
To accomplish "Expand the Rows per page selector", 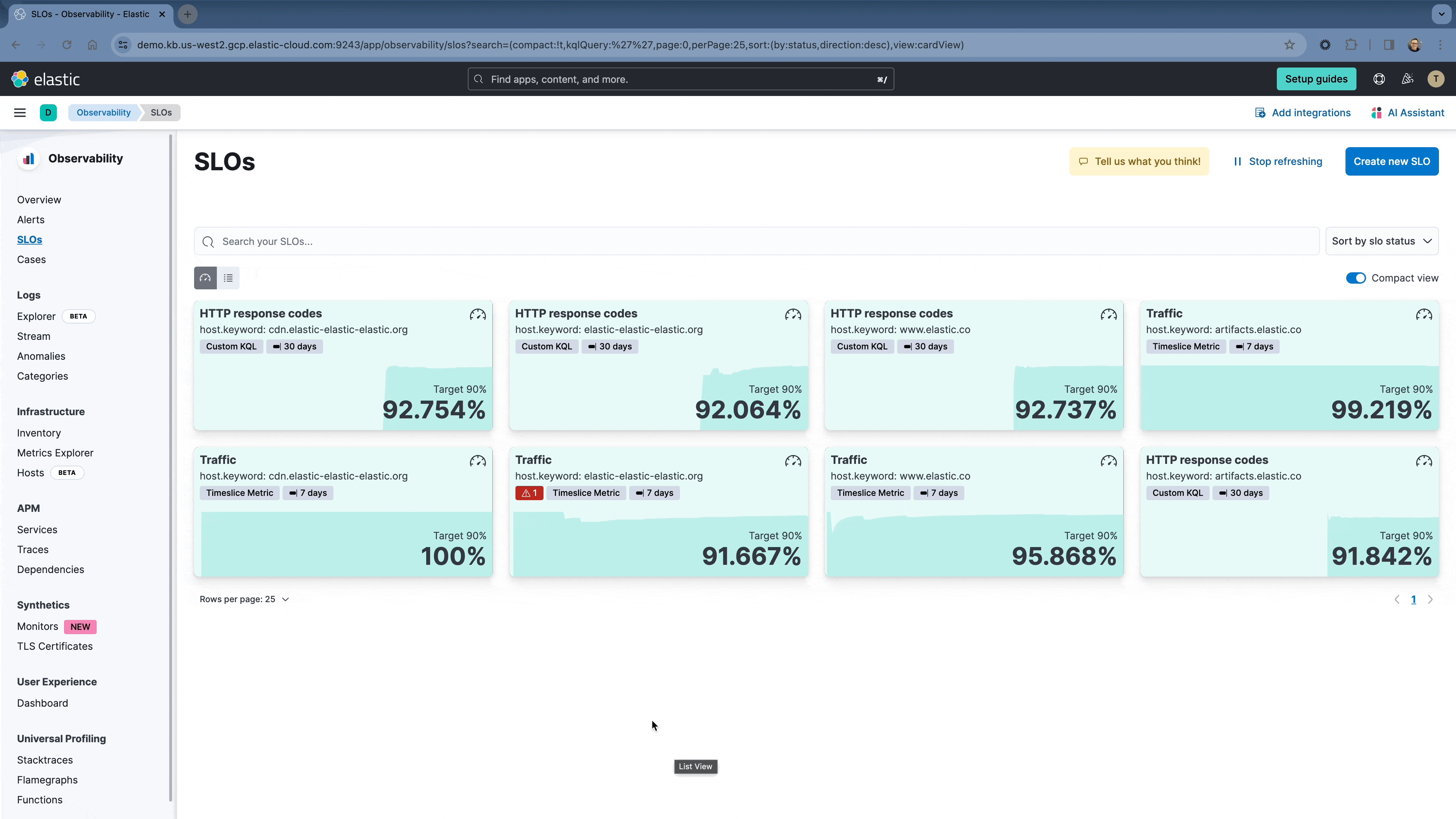I will point(244,599).
